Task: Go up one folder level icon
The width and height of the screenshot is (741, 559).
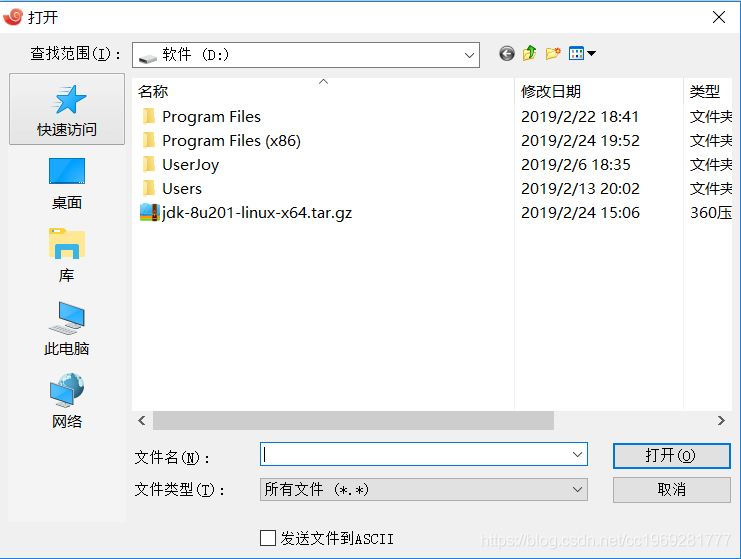Action: pyautogui.click(x=529, y=53)
